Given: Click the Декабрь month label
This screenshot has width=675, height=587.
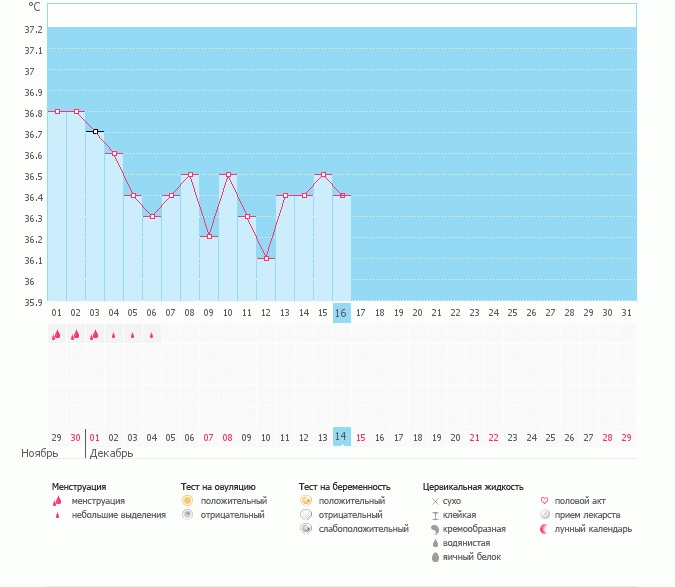Looking at the screenshot, I should pos(111,453).
